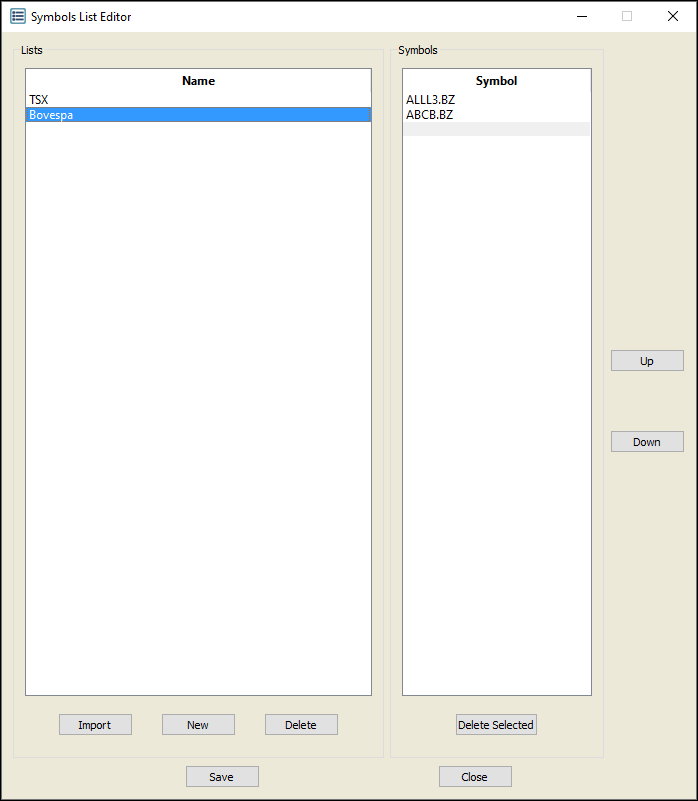The height and width of the screenshot is (801, 698).
Task: Minimize the Symbols List Editor window
Action: coord(581,16)
